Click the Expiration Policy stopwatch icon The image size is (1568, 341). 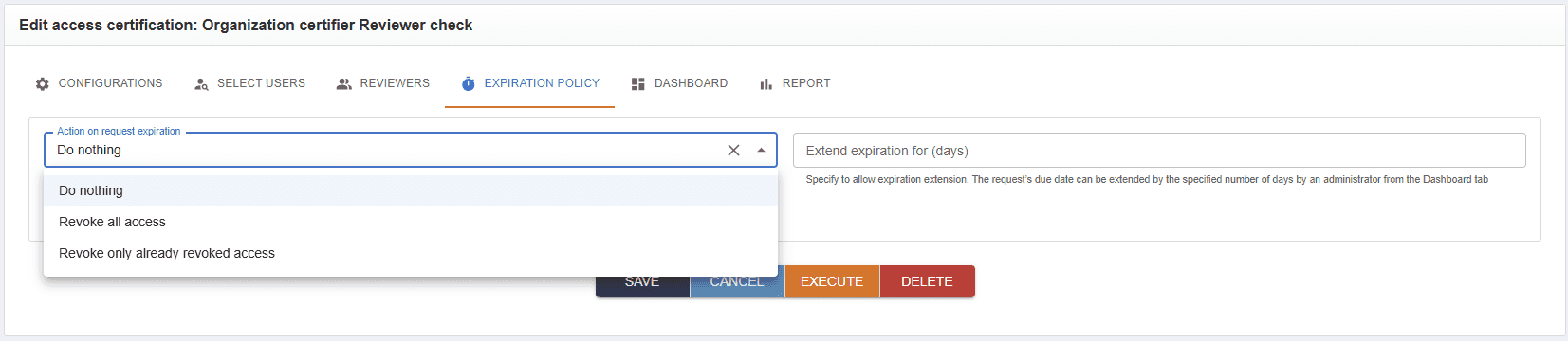point(469,83)
